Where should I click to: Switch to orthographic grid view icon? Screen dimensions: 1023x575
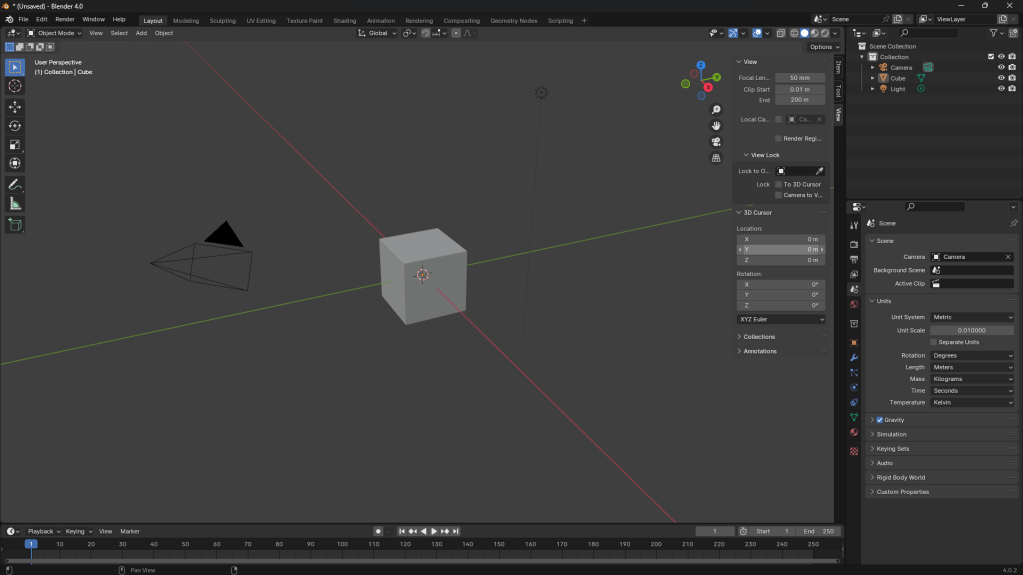[x=716, y=158]
